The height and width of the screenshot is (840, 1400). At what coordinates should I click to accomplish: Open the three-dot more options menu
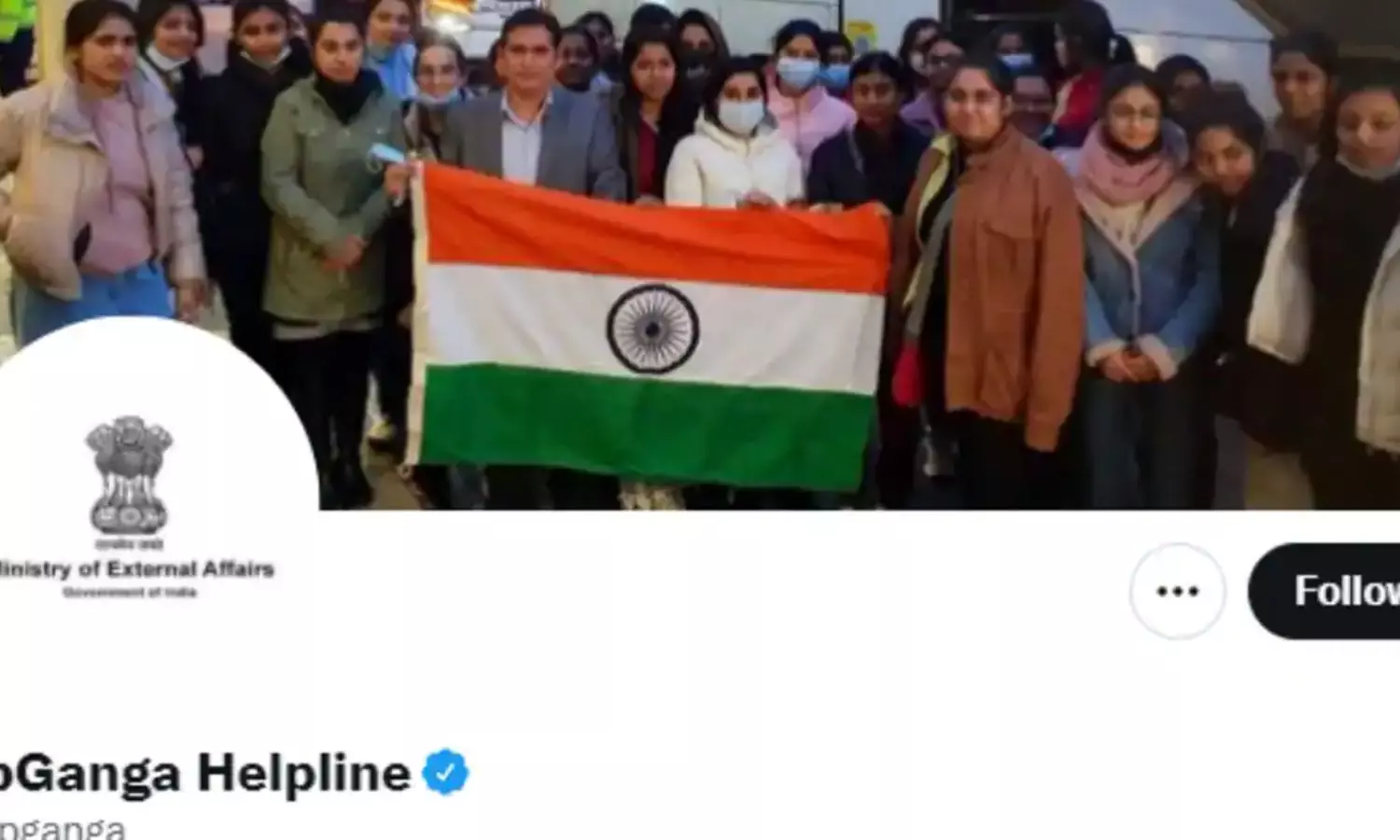point(1177,591)
